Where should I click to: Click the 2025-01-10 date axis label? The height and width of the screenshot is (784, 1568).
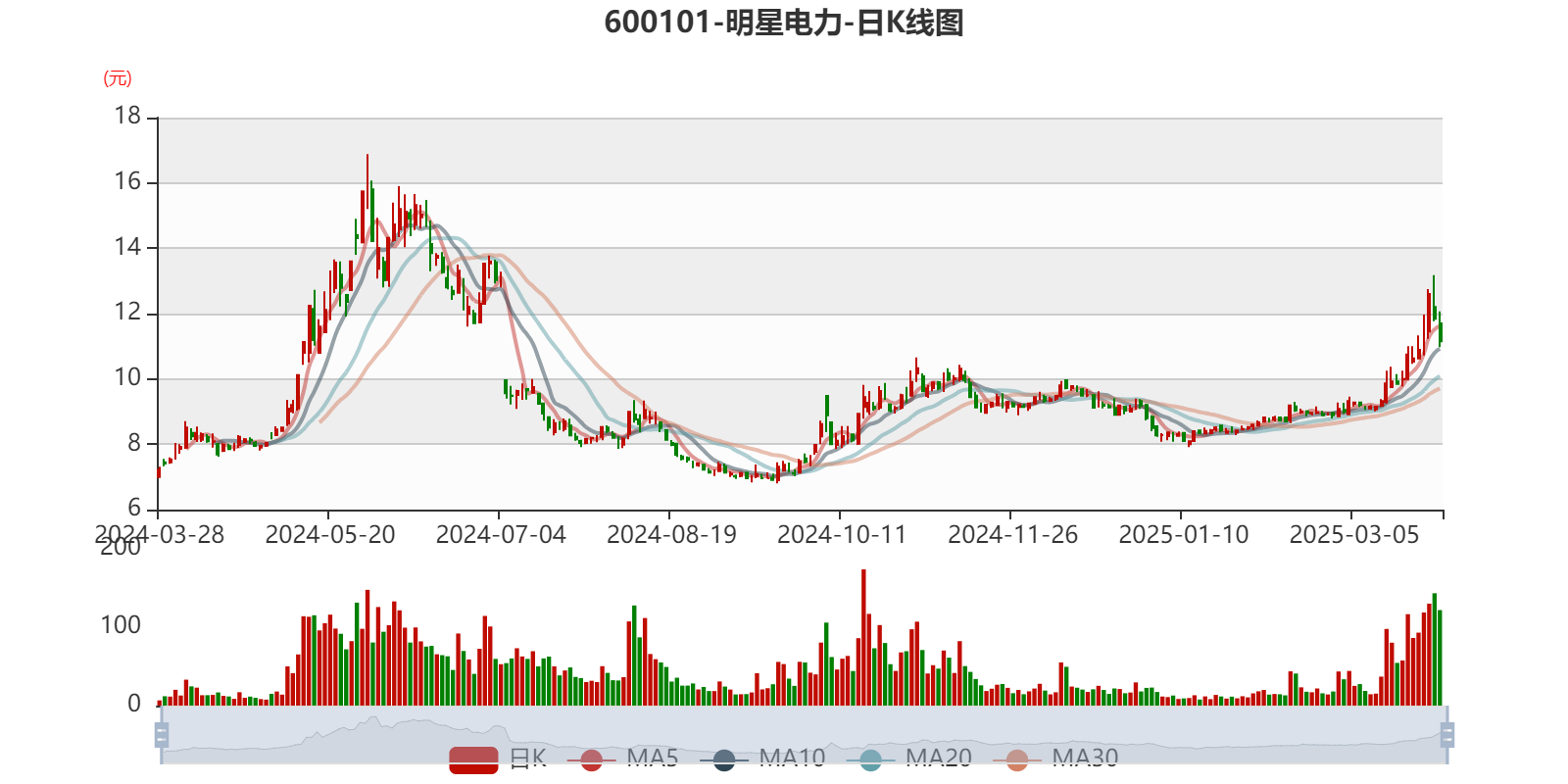(x=1184, y=534)
